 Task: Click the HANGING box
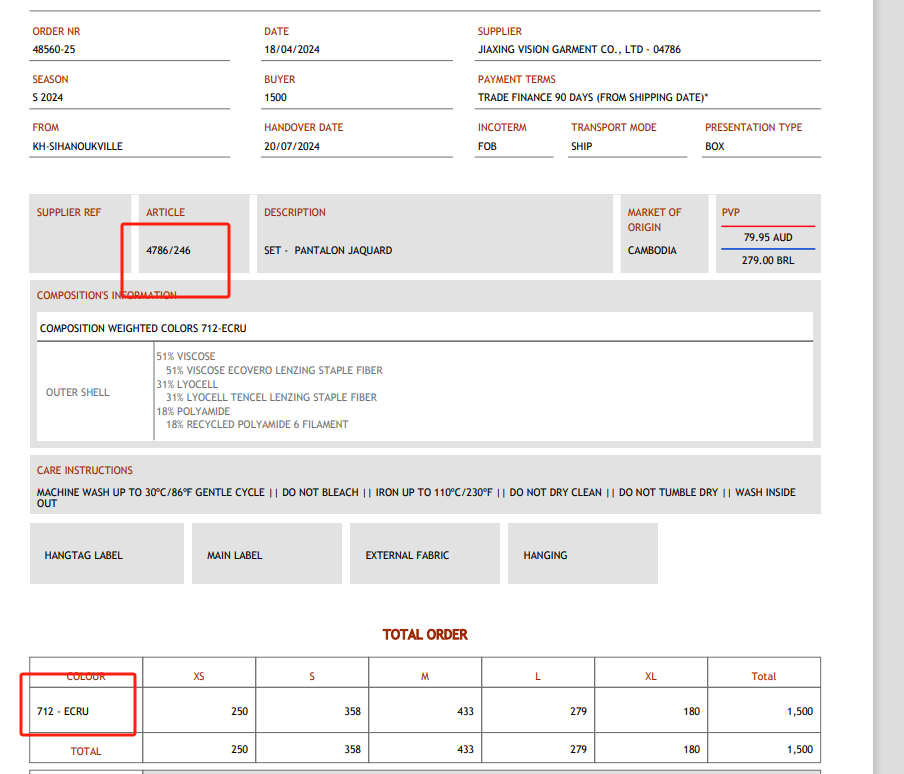click(582, 554)
